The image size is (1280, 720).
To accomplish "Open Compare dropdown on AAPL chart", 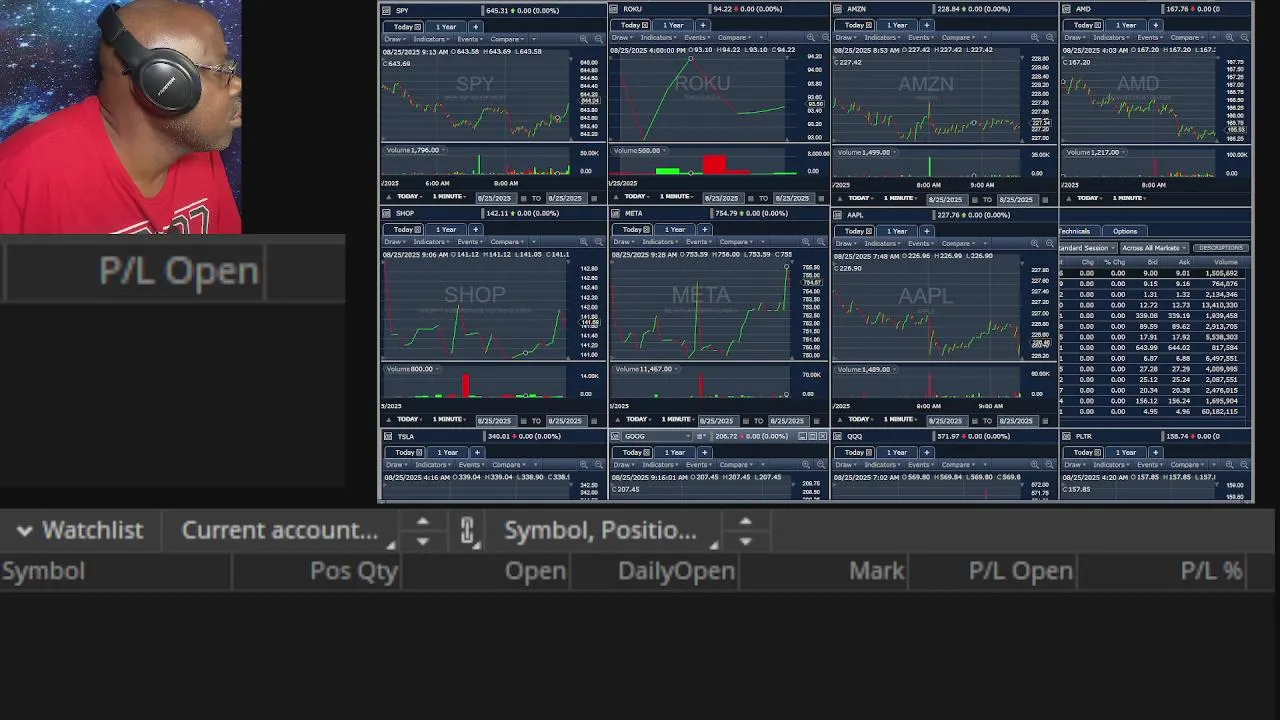I will coord(958,243).
